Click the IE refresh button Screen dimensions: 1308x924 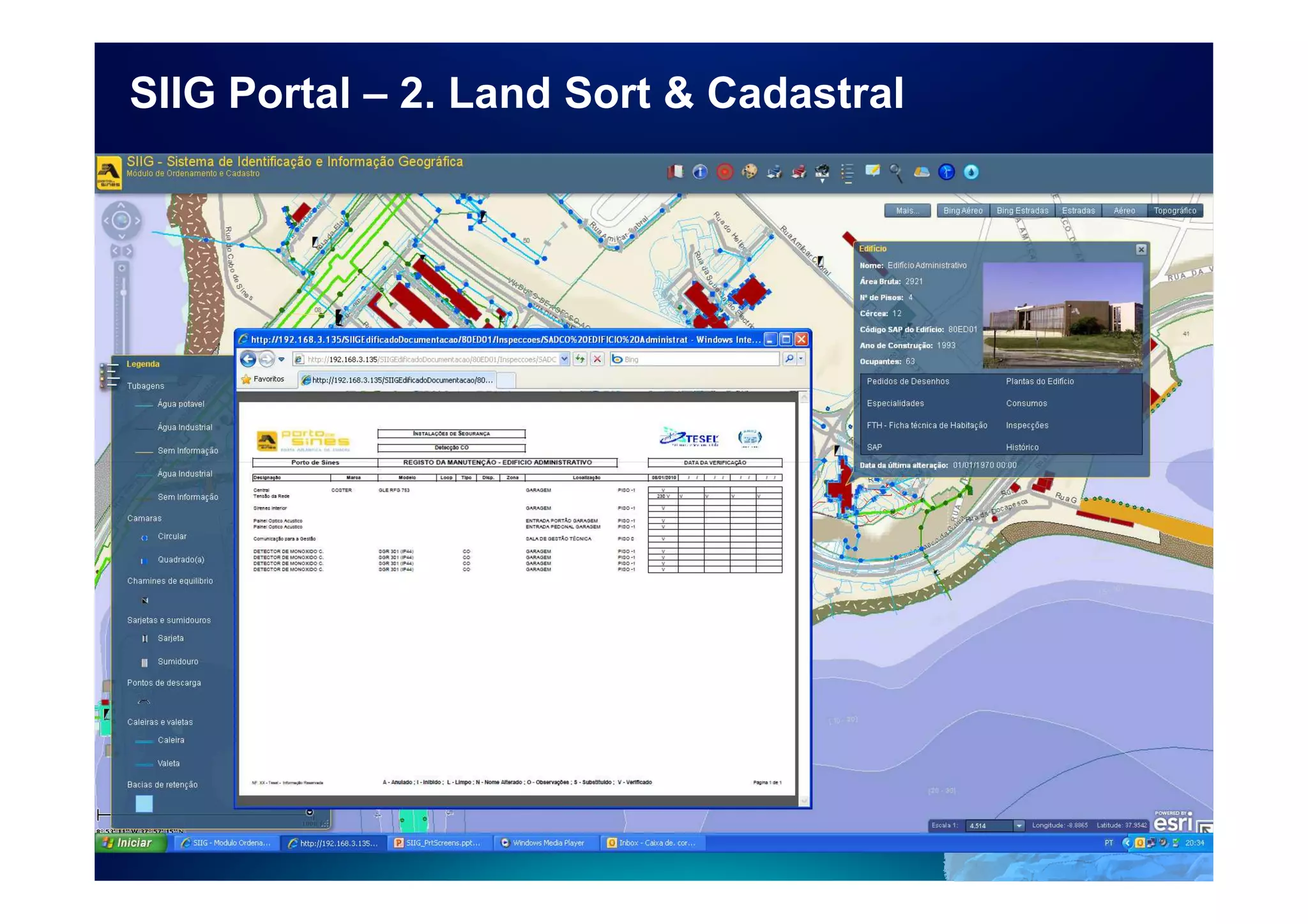(x=580, y=359)
